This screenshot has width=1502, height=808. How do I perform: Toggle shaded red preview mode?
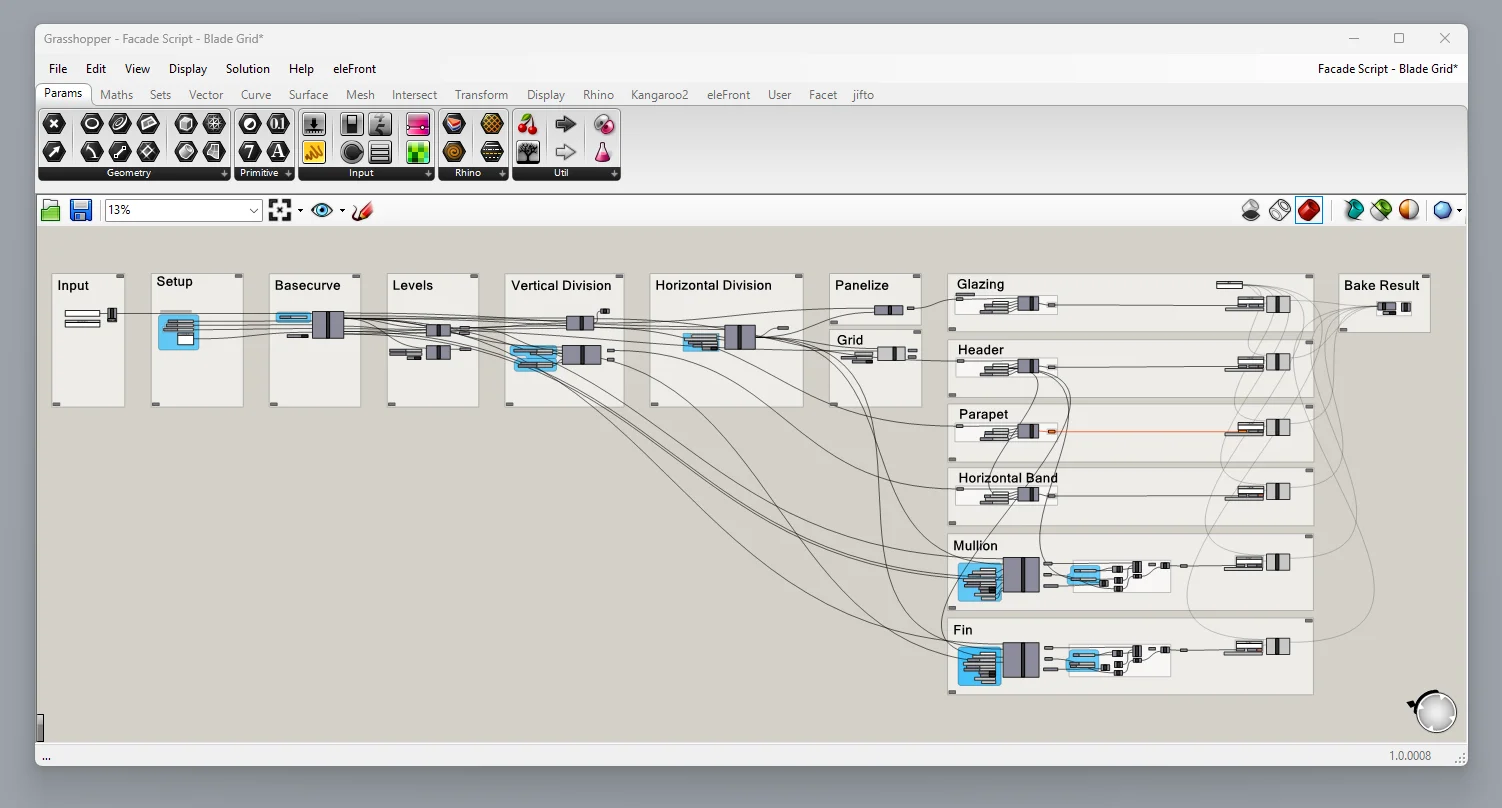tap(1309, 210)
